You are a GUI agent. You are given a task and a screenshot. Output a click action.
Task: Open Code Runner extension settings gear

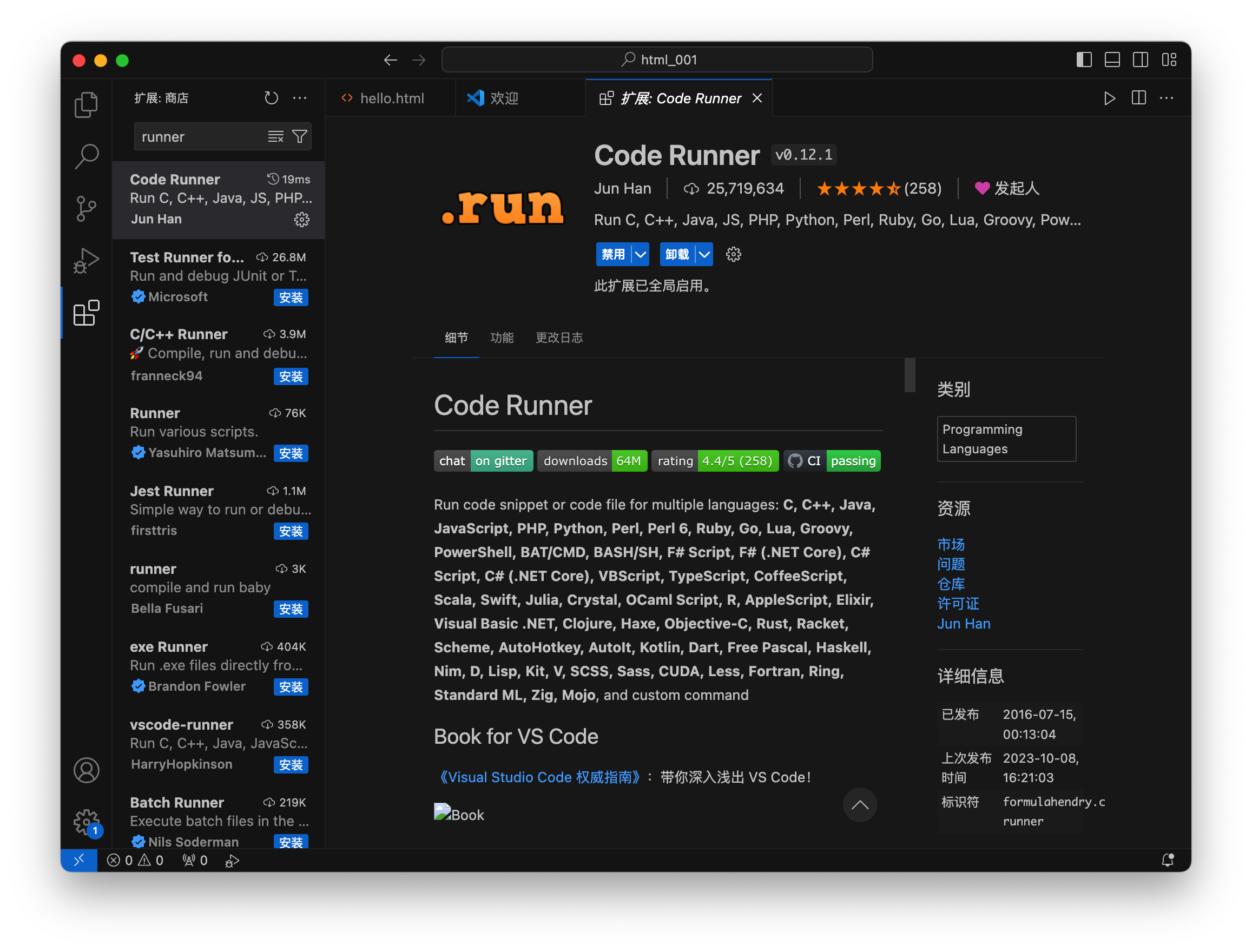[734, 254]
